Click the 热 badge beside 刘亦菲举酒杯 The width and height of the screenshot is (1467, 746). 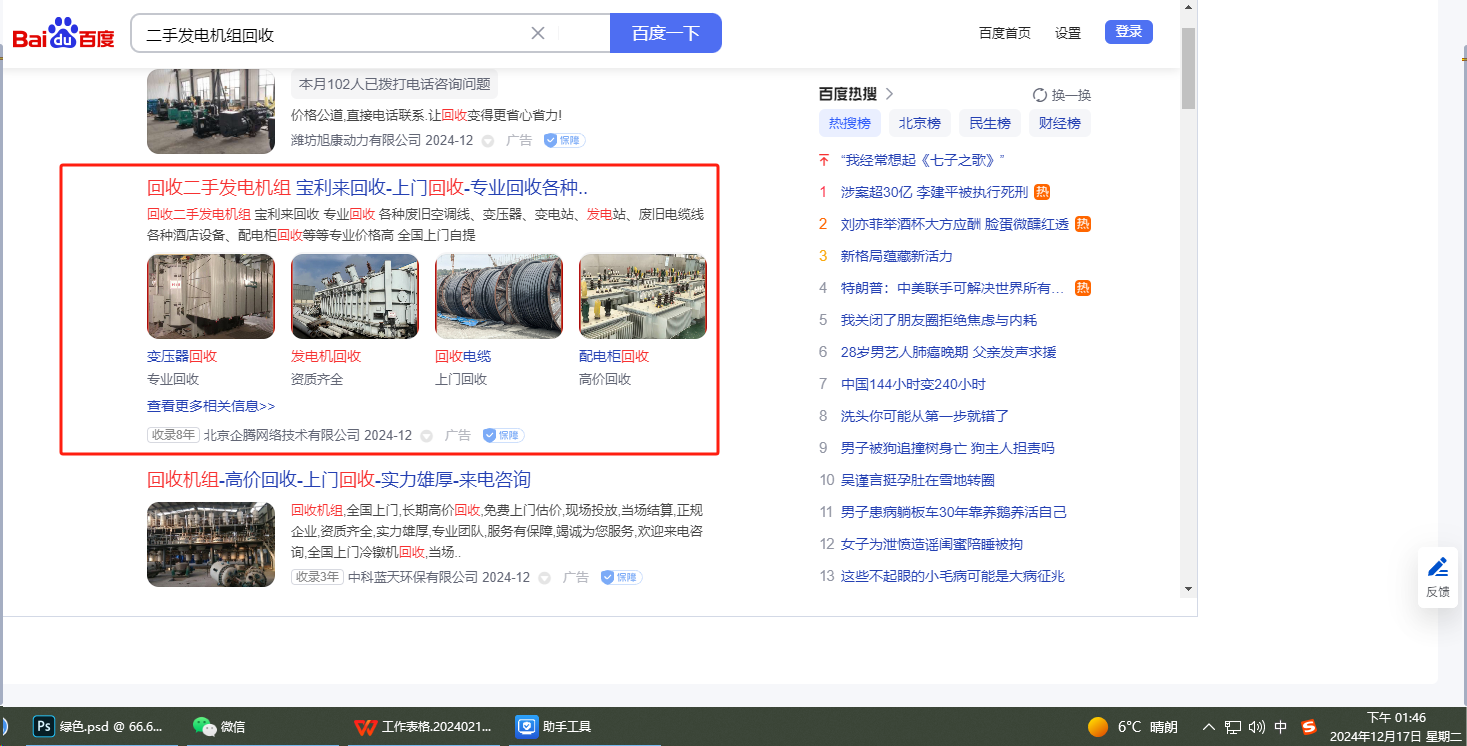point(1083,224)
